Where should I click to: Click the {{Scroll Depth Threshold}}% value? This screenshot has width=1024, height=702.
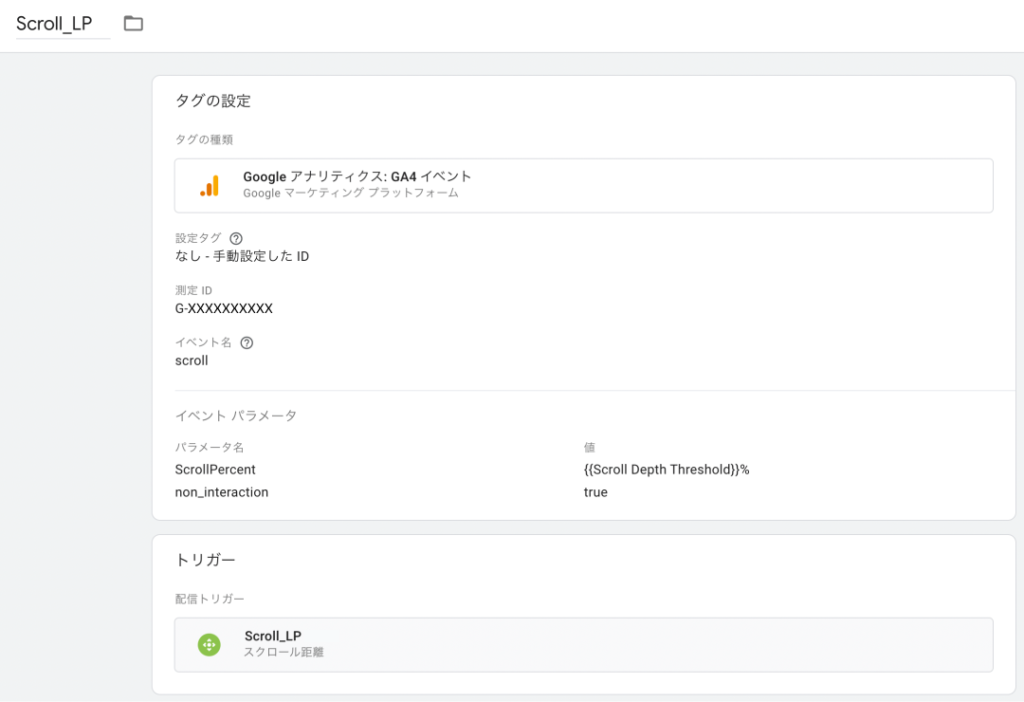[x=666, y=469]
